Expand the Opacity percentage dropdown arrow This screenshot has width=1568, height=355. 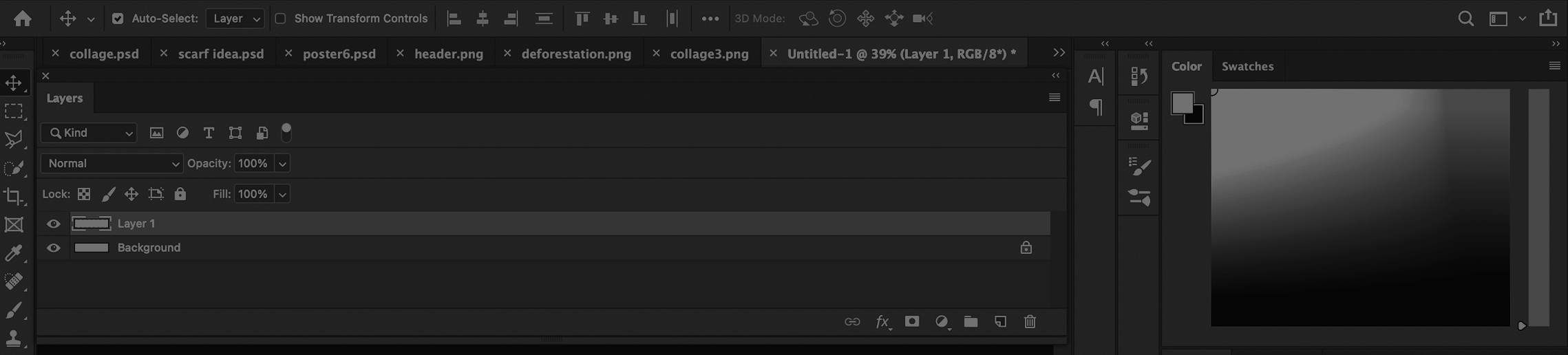point(282,163)
